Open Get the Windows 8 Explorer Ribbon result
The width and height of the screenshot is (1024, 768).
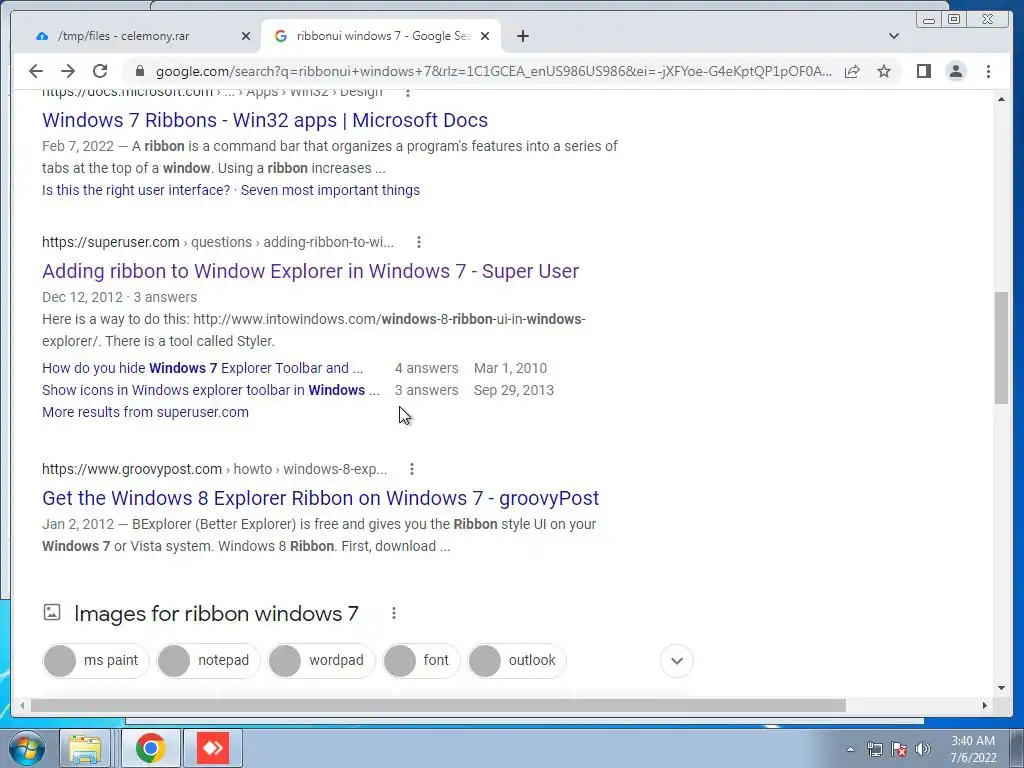click(320, 498)
